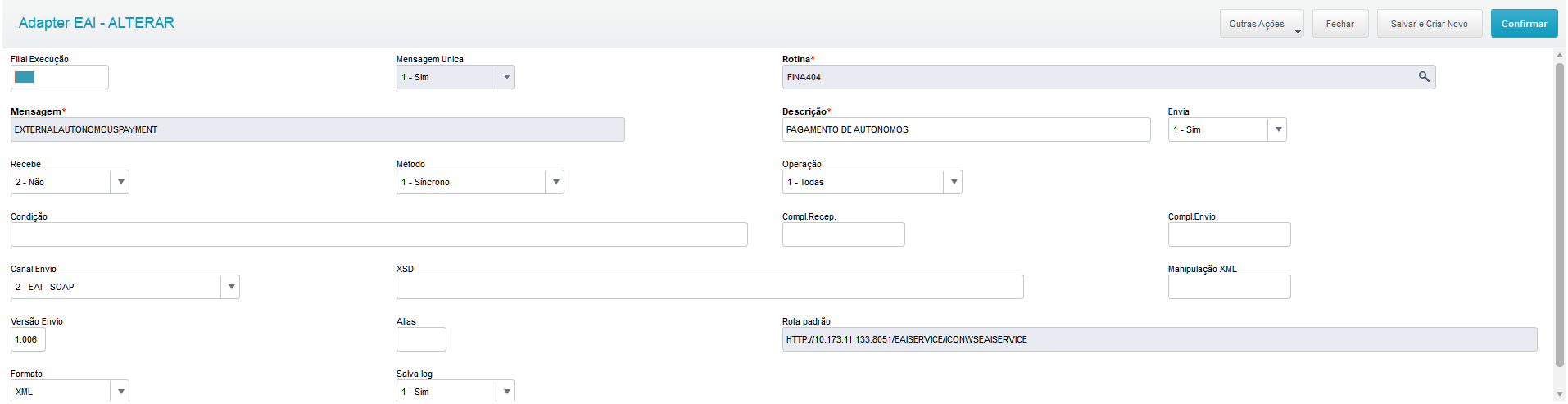Image resolution: width=1568 pixels, height=404 pixels.
Task: Click the magnifier icon in Rotina field
Action: [1424, 77]
